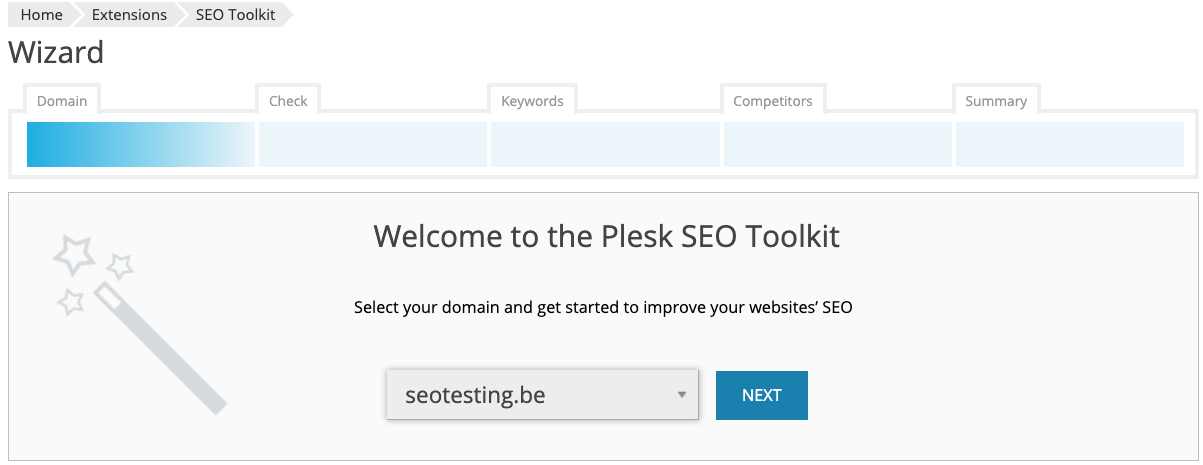This screenshot has width=1203, height=465.
Task: Open the seotesting.be domain dropdown
Action: (542, 395)
